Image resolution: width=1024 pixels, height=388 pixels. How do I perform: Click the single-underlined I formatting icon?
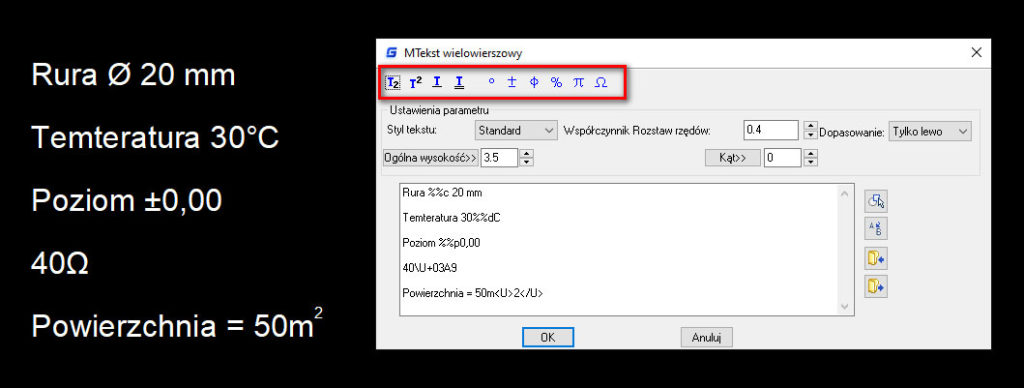click(437, 82)
